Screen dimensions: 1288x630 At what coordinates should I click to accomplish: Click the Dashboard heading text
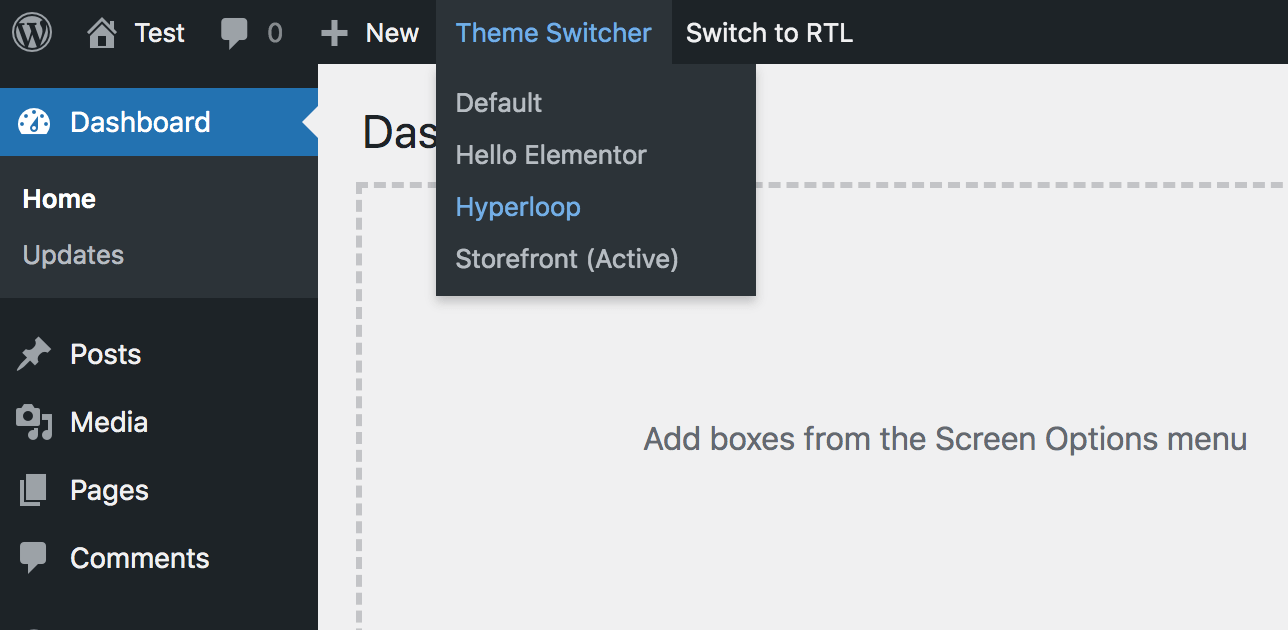pyautogui.click(x=402, y=131)
